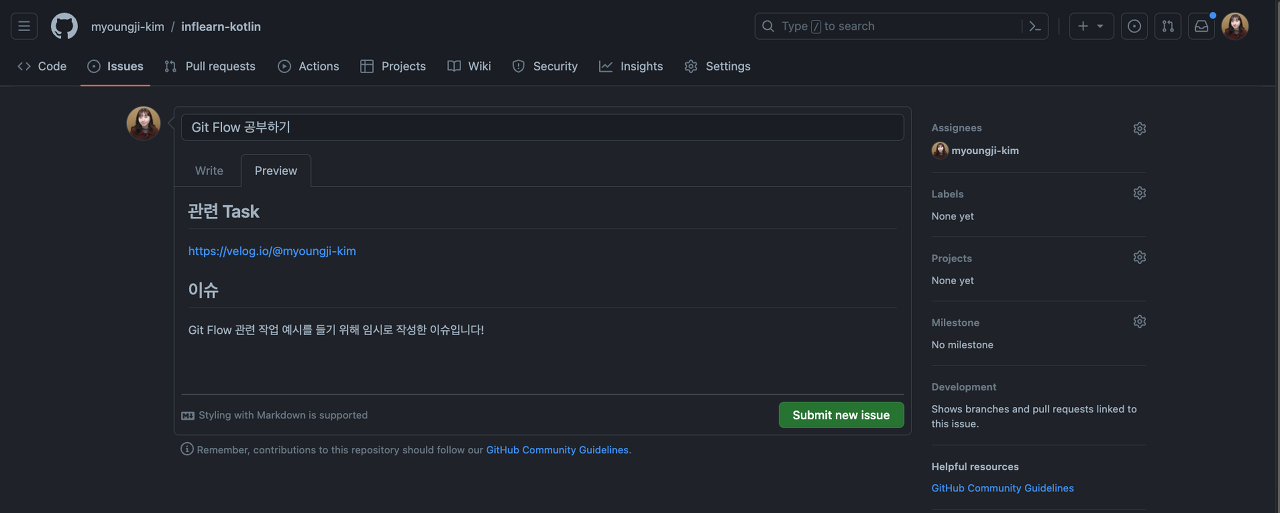1280x513 pixels.
Task: Open the command palette icon in search bar
Action: coord(1035,26)
